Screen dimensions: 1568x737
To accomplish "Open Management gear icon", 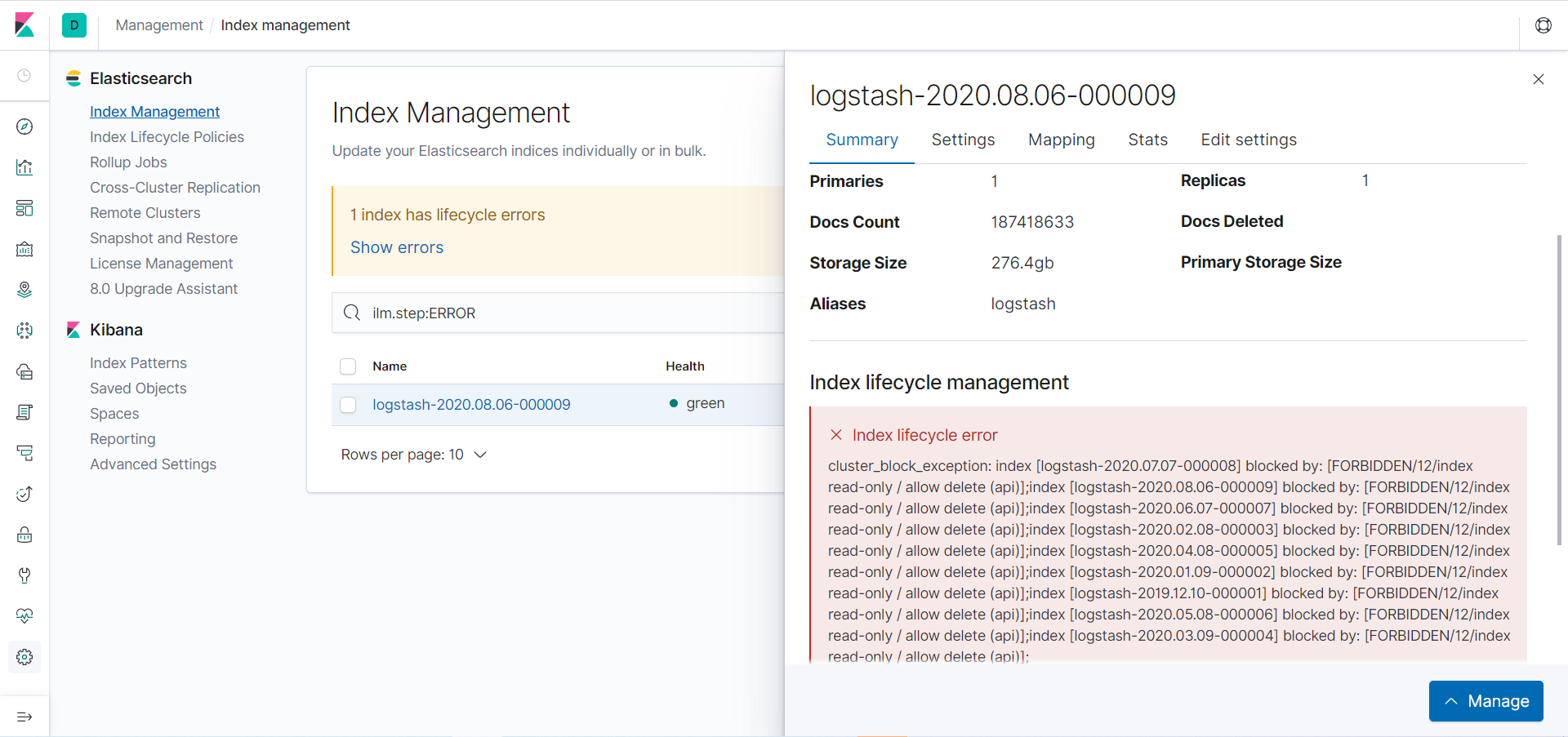I will 24,657.
